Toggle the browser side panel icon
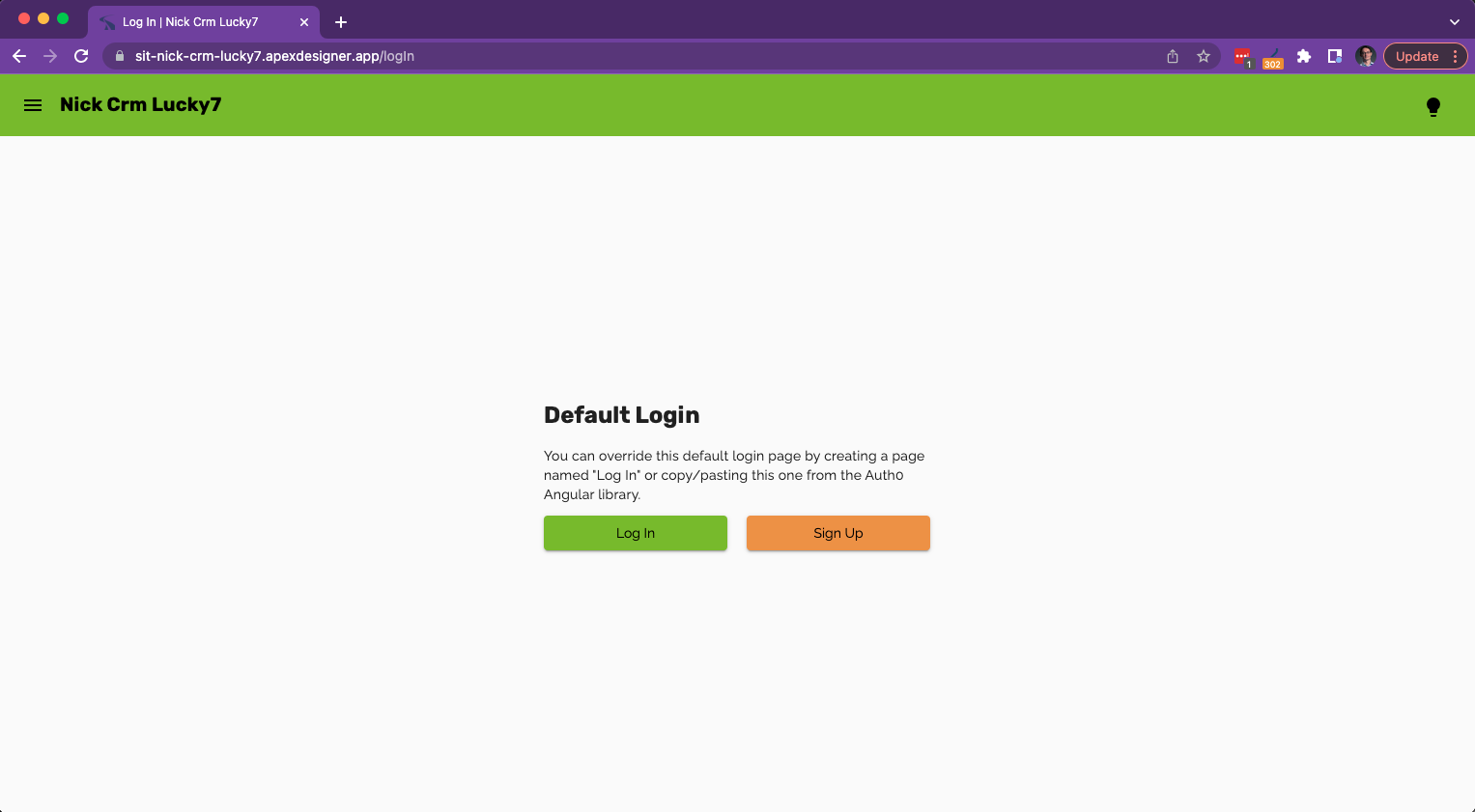This screenshot has height=812, width=1475. pos(1335,56)
